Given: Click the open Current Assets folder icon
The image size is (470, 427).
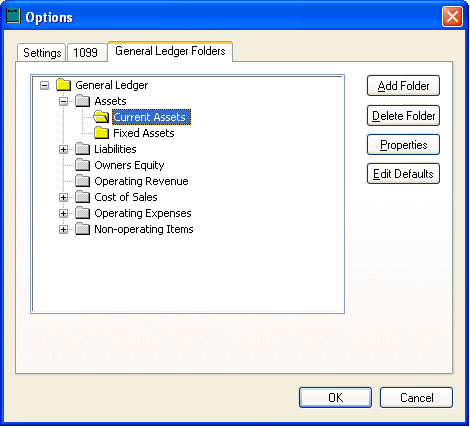Looking at the screenshot, I should 101,117.
